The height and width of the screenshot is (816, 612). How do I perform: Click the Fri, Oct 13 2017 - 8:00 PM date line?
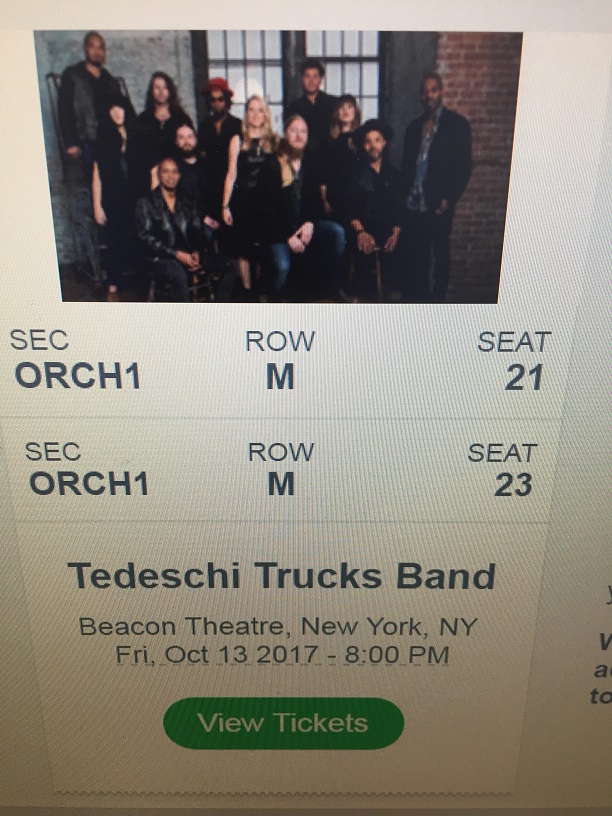(x=282, y=654)
